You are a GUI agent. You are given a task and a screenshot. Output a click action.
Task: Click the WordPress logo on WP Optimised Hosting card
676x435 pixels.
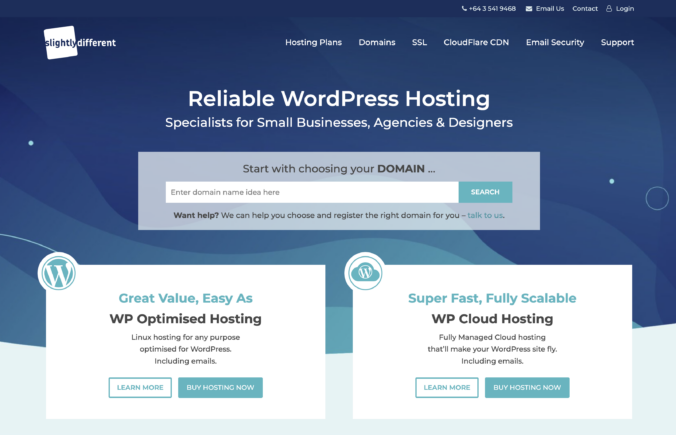pyautogui.click(x=59, y=273)
